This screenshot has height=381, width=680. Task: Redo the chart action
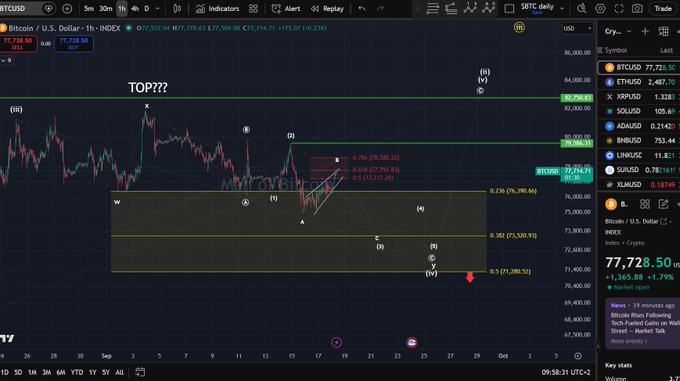point(380,8)
